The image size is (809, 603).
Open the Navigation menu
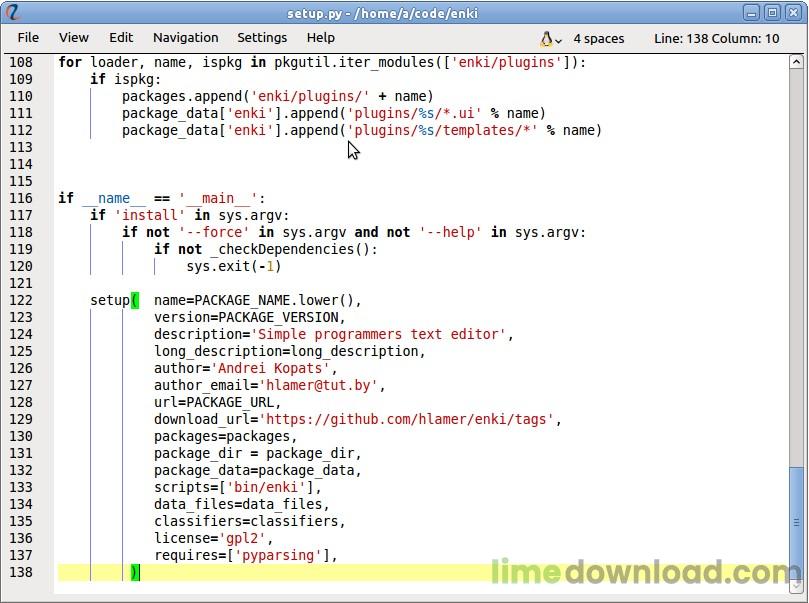(185, 38)
